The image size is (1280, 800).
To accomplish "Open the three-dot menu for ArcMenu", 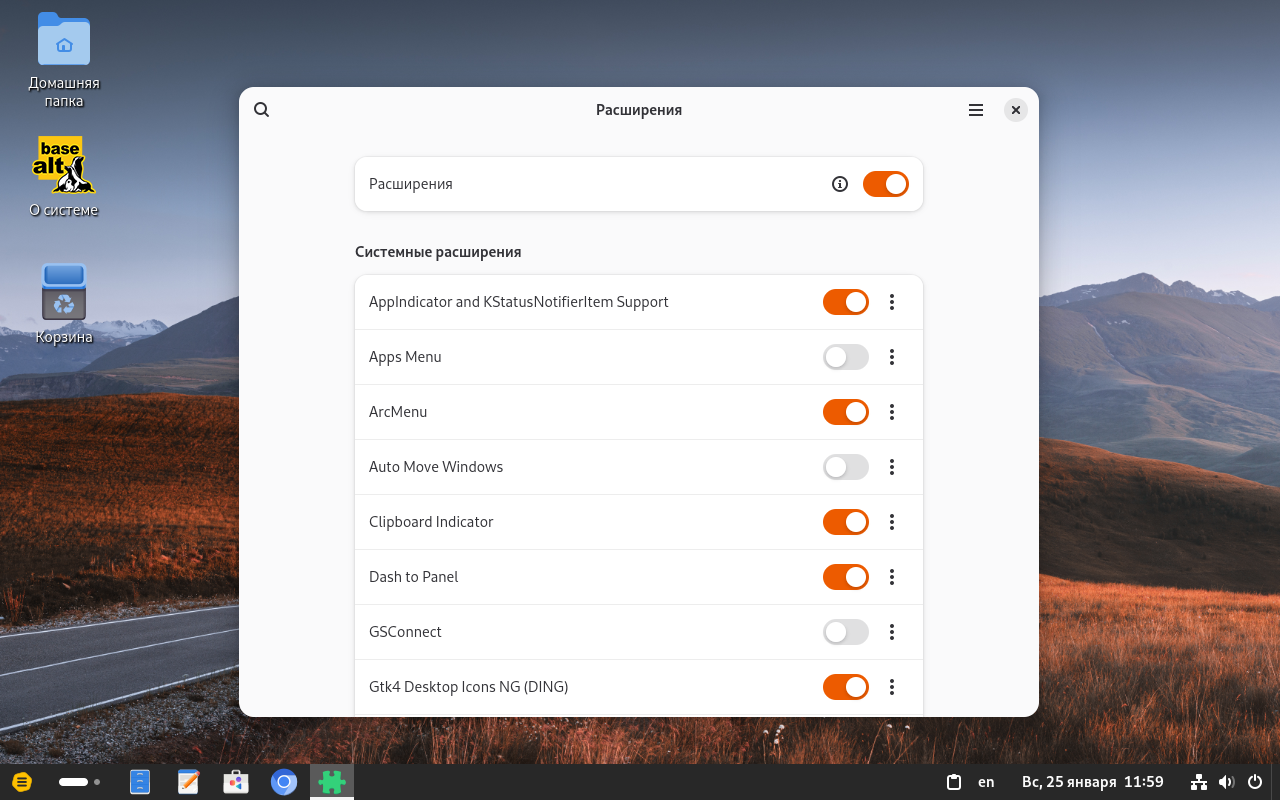I will [891, 412].
